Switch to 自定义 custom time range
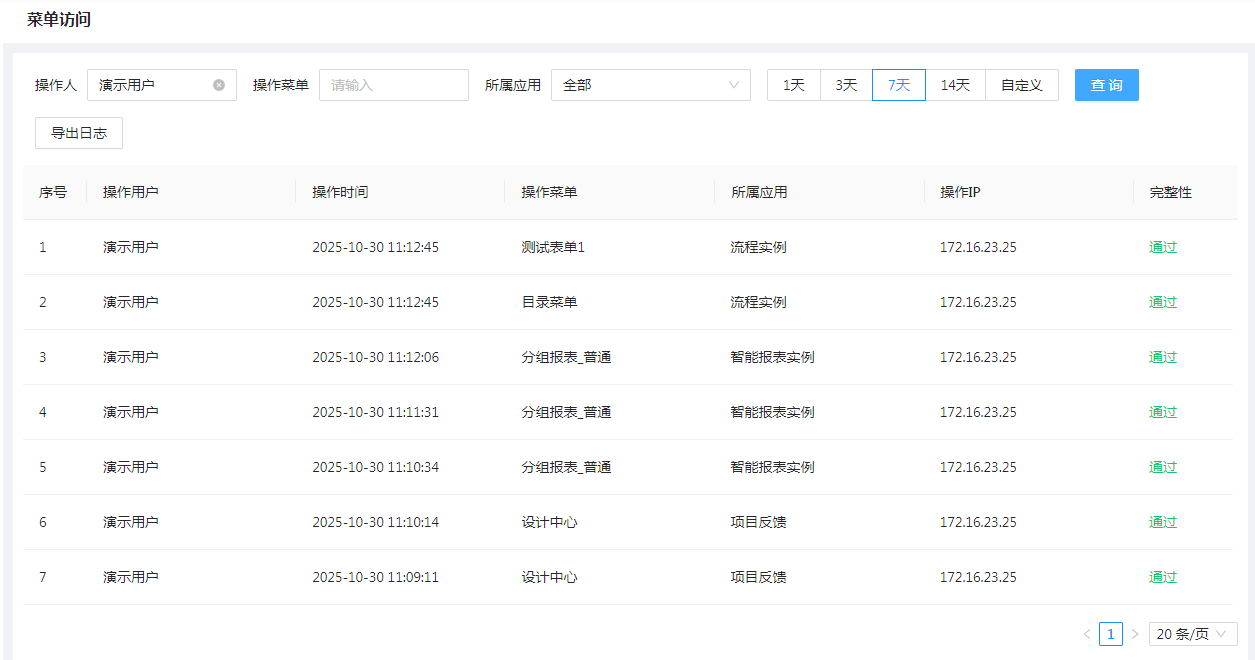The image size is (1255, 660). coord(1021,85)
